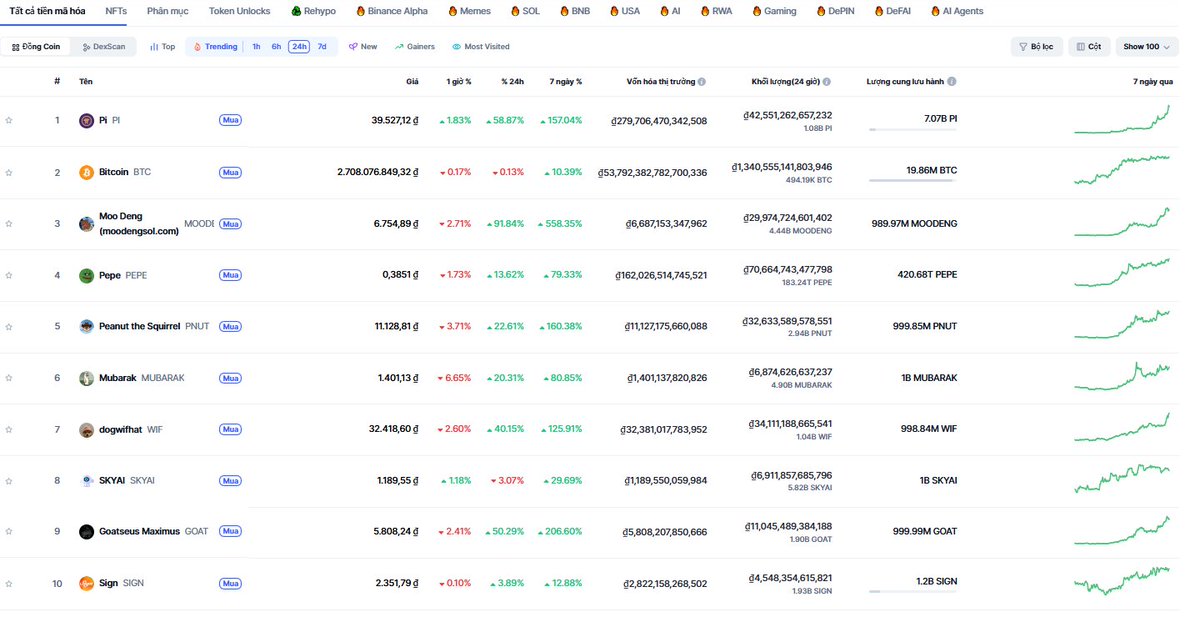Open the Pi 7-day sparkline chart
Viewport: 1200px width, 617px height.
tap(1121, 120)
